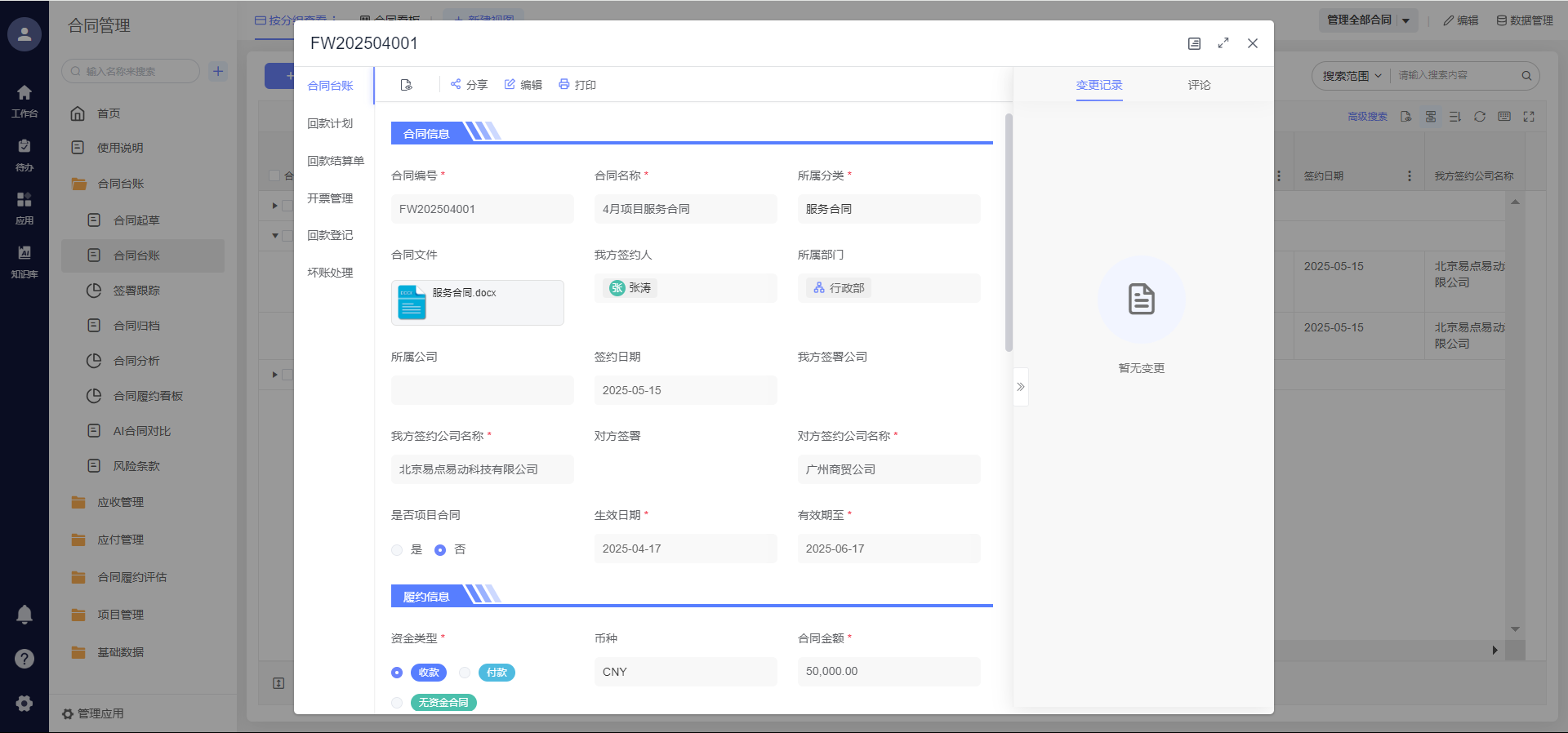
Task: Click the 合同金额 input field
Action: 889,672
